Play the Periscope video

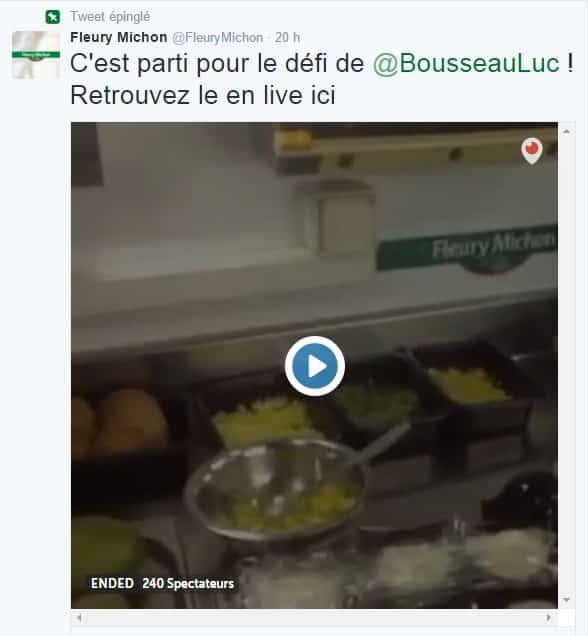[x=315, y=366]
